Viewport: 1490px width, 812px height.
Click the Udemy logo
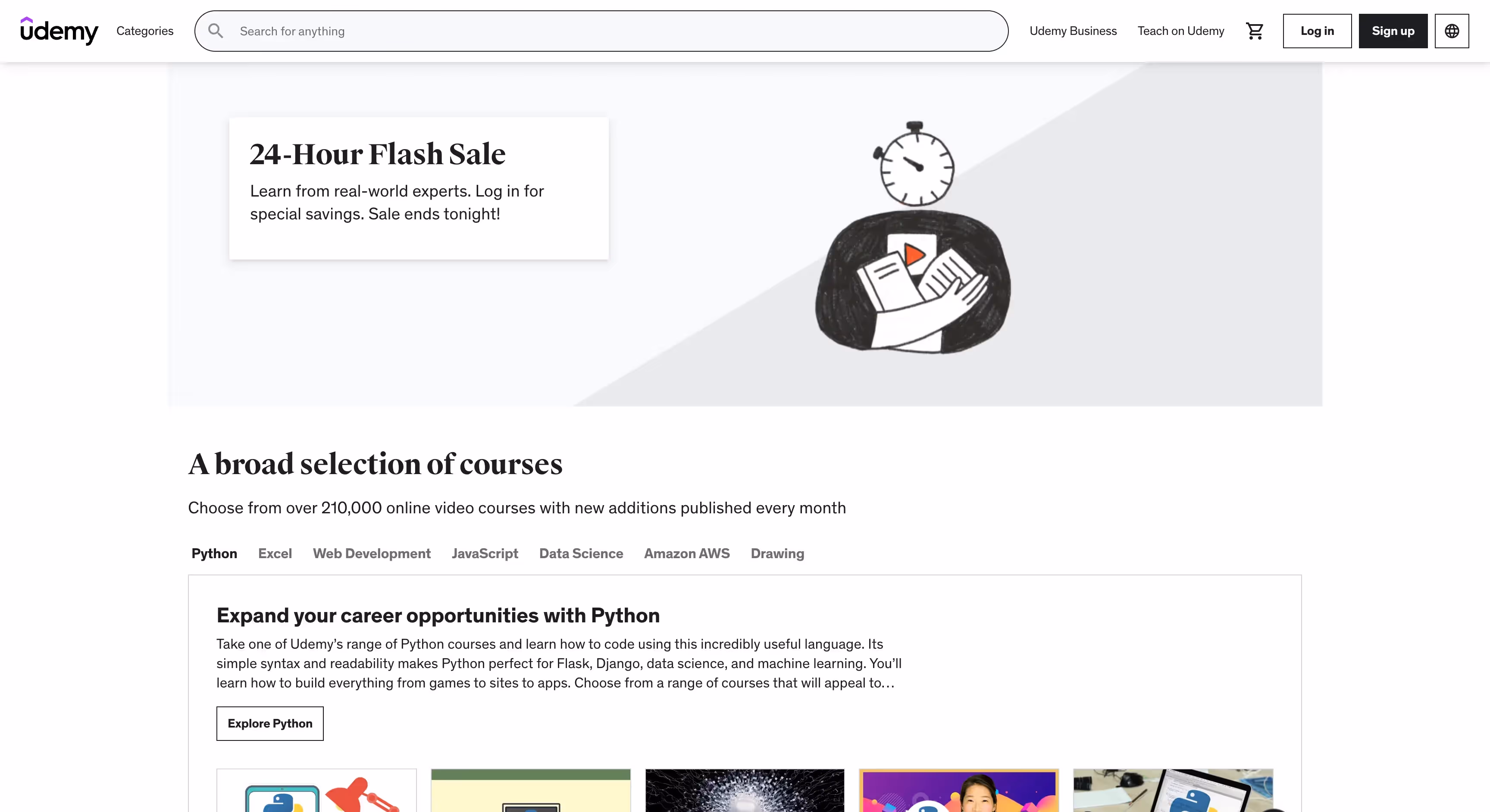(x=59, y=31)
